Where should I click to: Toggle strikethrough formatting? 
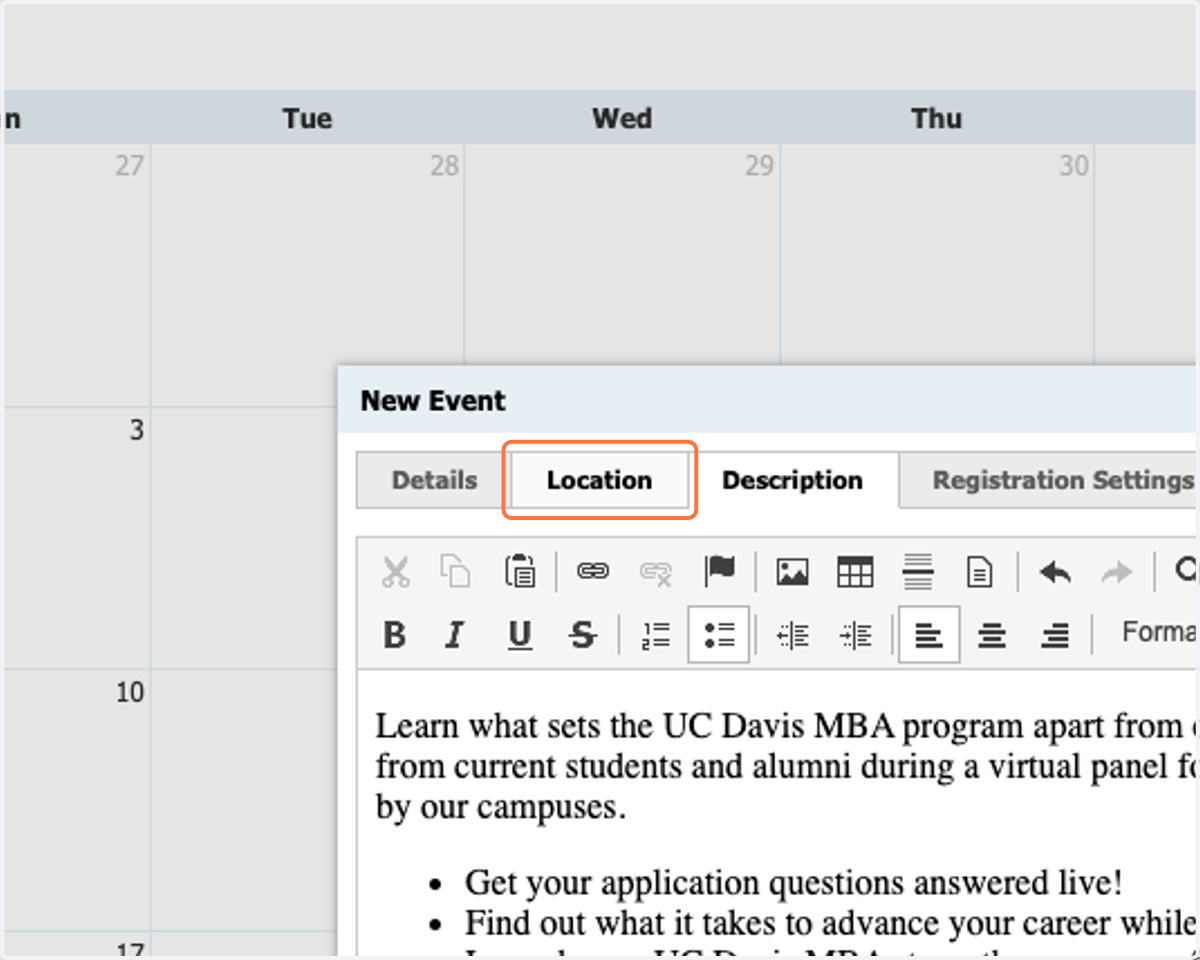[582, 635]
